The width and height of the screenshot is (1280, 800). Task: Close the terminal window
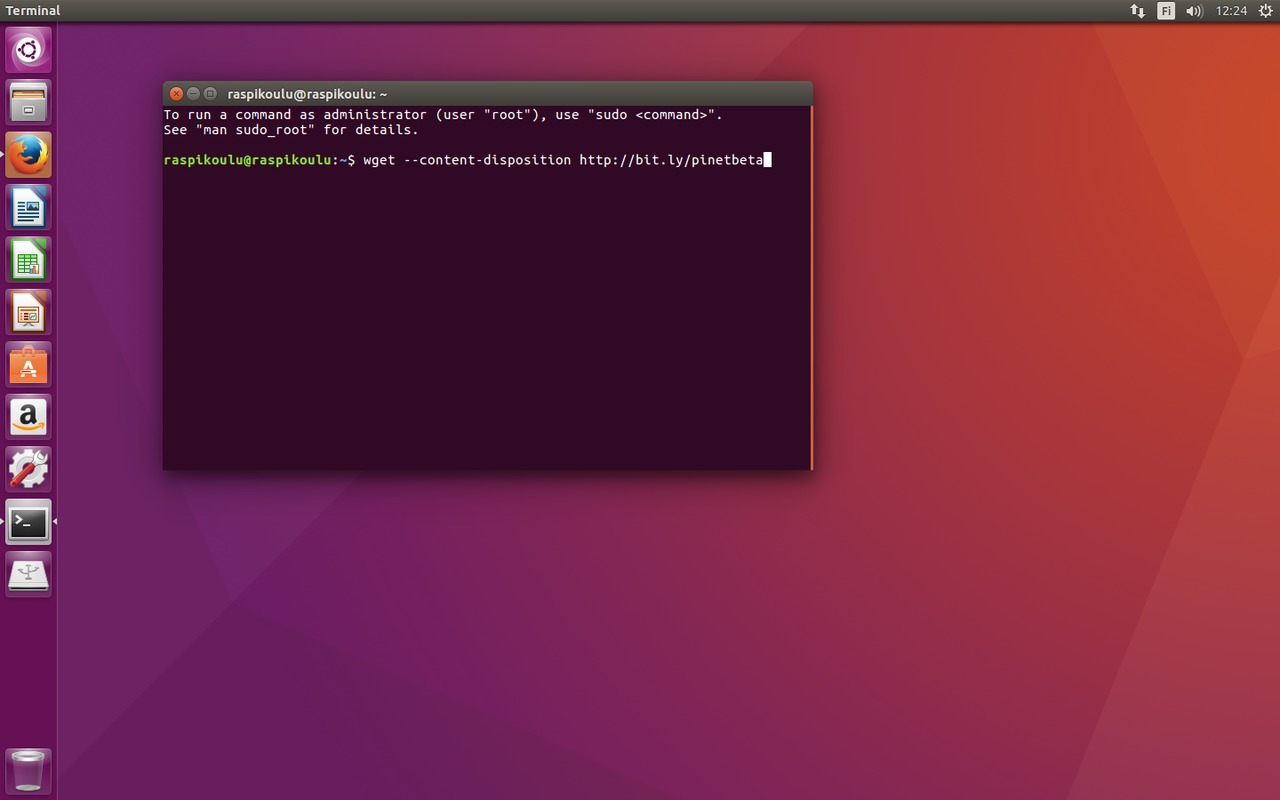tap(176, 94)
